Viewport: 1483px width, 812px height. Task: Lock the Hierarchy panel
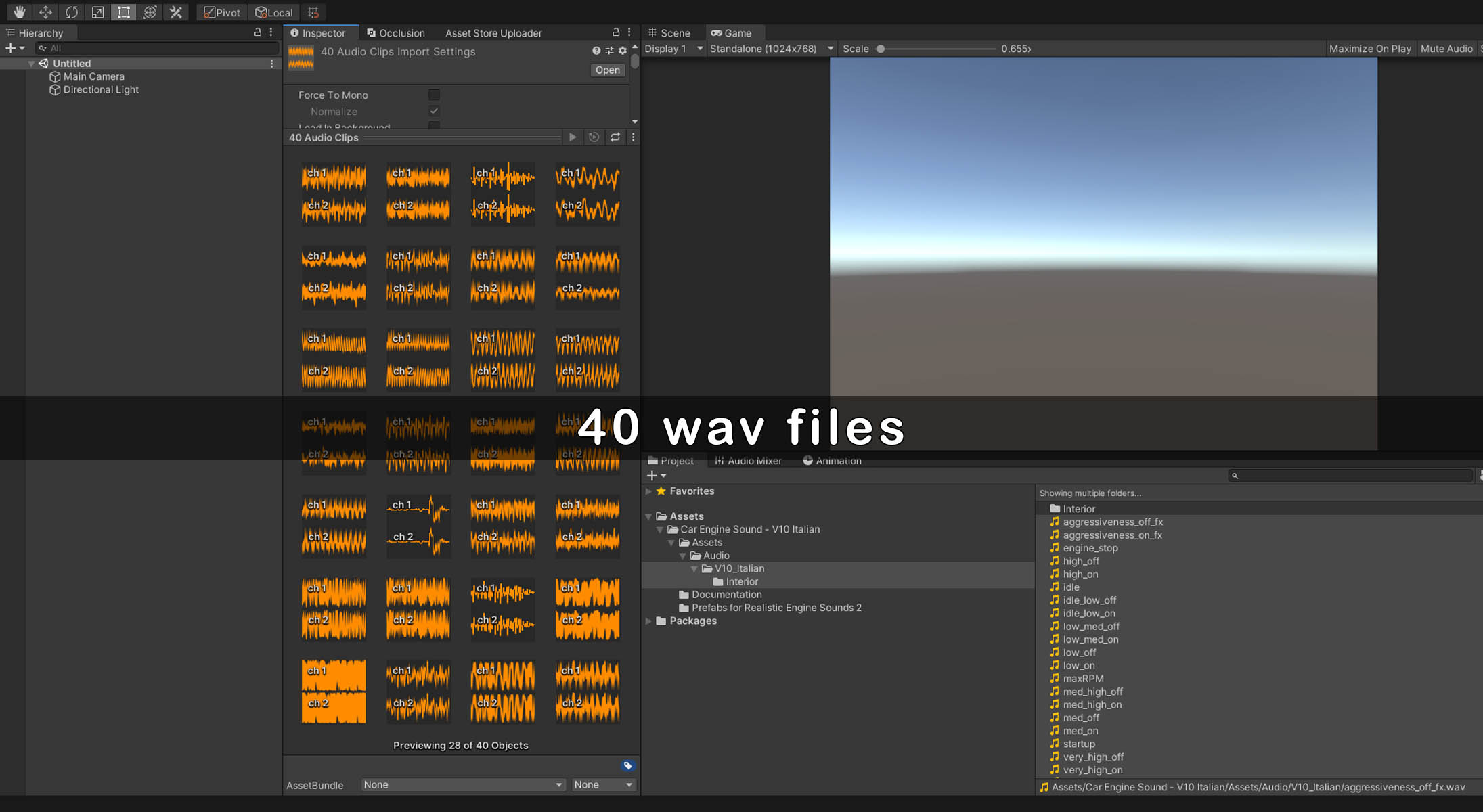(x=257, y=32)
